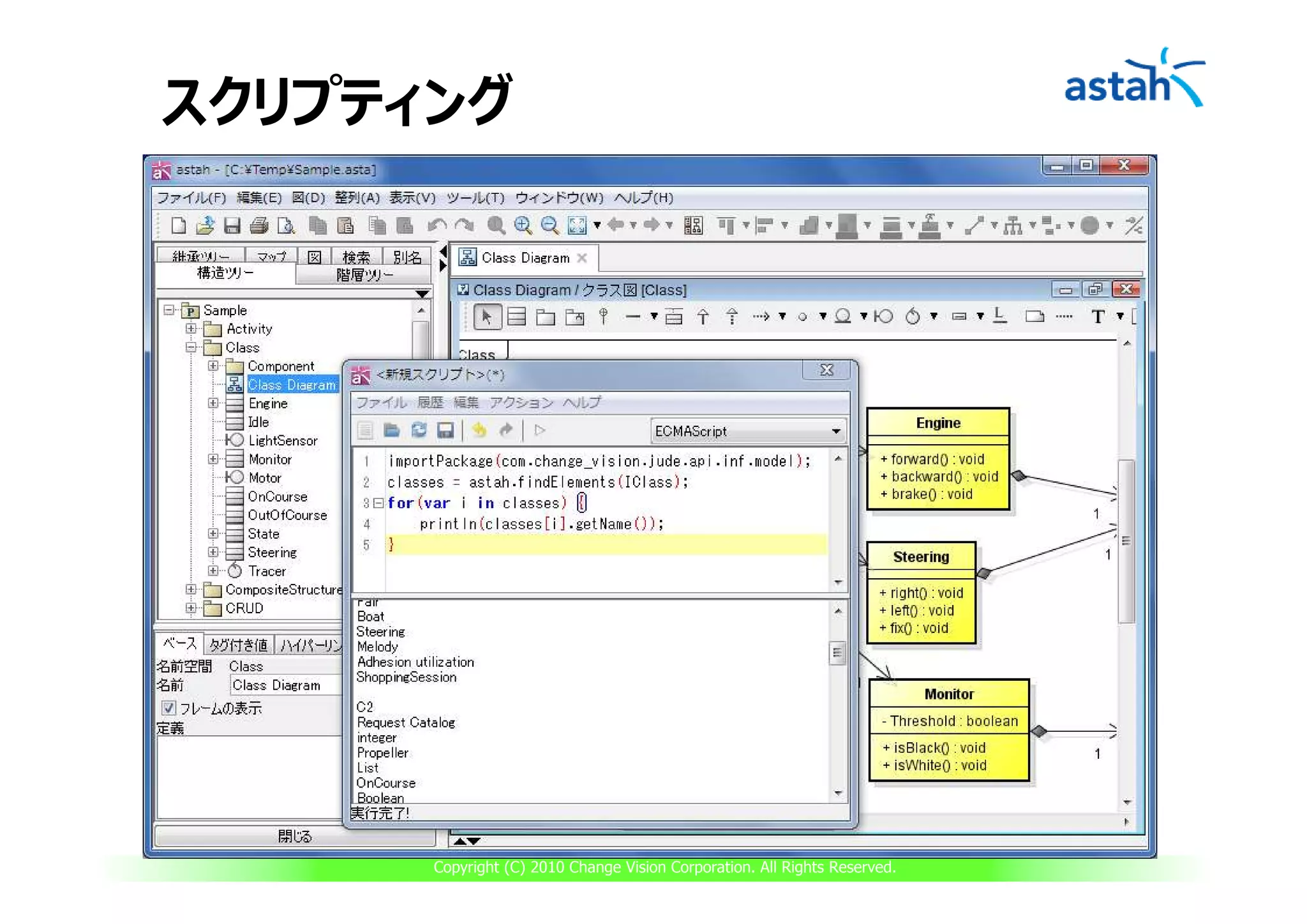1307x924 pixels.
Task: Print the diagram with the printer icon
Action: 259,226
